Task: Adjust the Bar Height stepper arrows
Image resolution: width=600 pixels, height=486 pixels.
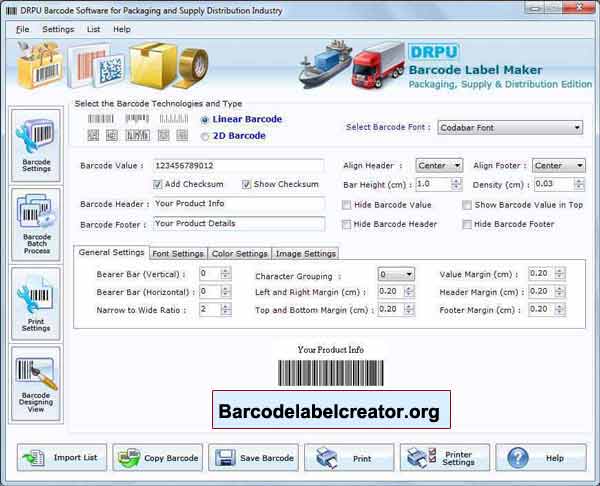Action: point(456,184)
